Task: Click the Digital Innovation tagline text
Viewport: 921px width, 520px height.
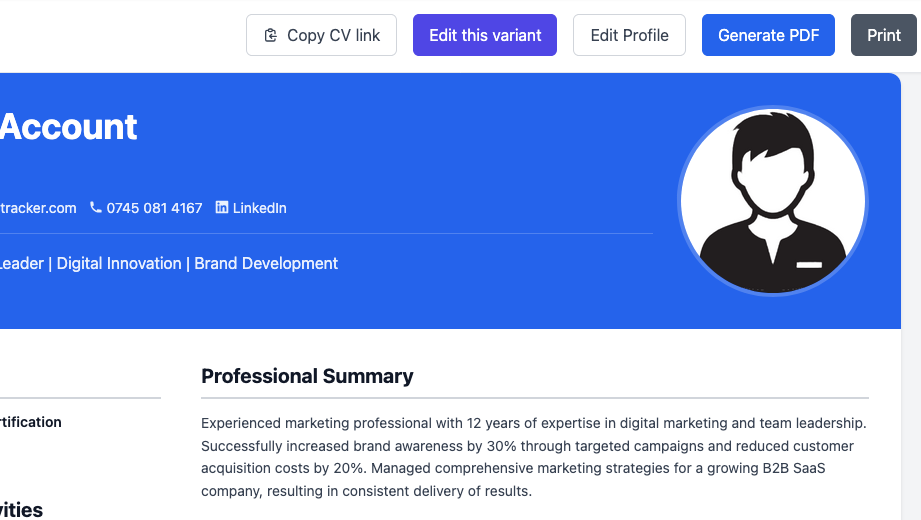Action: pyautogui.click(x=119, y=264)
